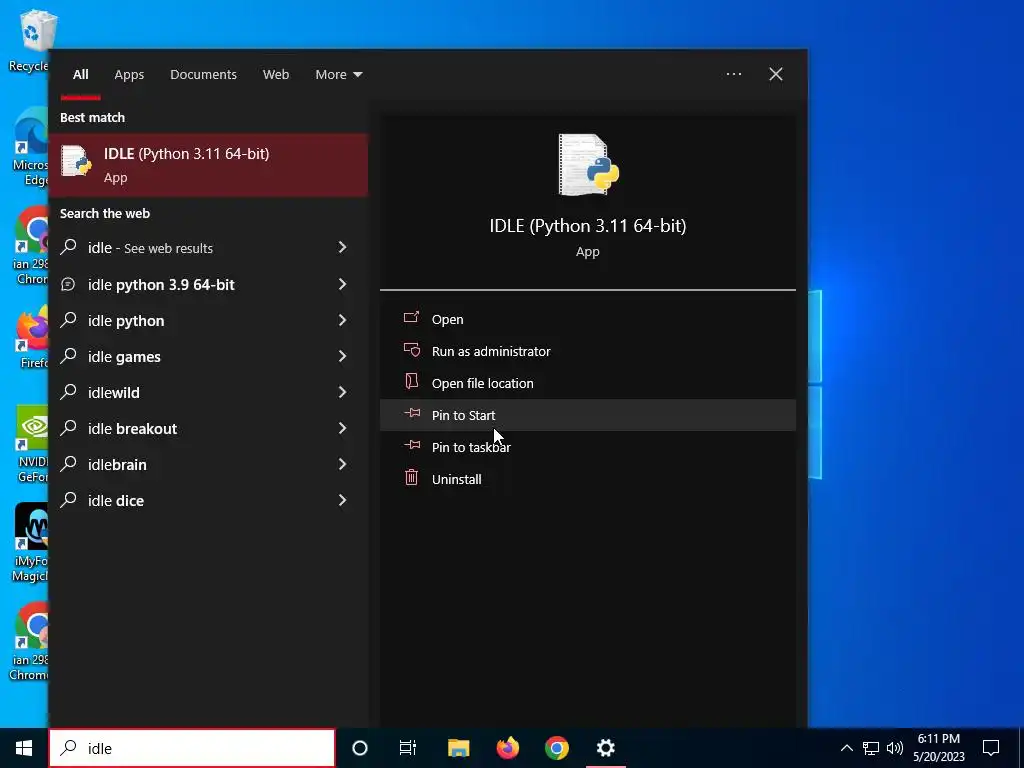Viewport: 1024px width, 768px height.
Task: Open the search options ellipsis menu
Action: point(733,74)
